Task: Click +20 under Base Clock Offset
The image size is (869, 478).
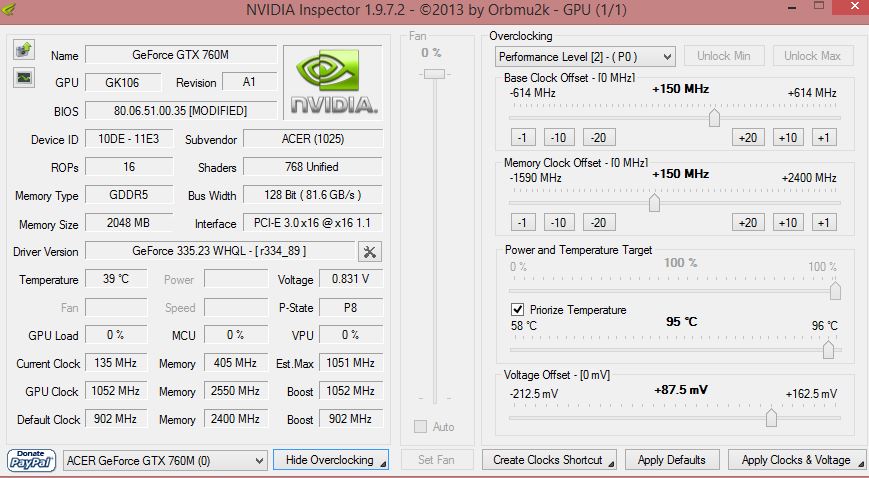Action: coord(748,138)
